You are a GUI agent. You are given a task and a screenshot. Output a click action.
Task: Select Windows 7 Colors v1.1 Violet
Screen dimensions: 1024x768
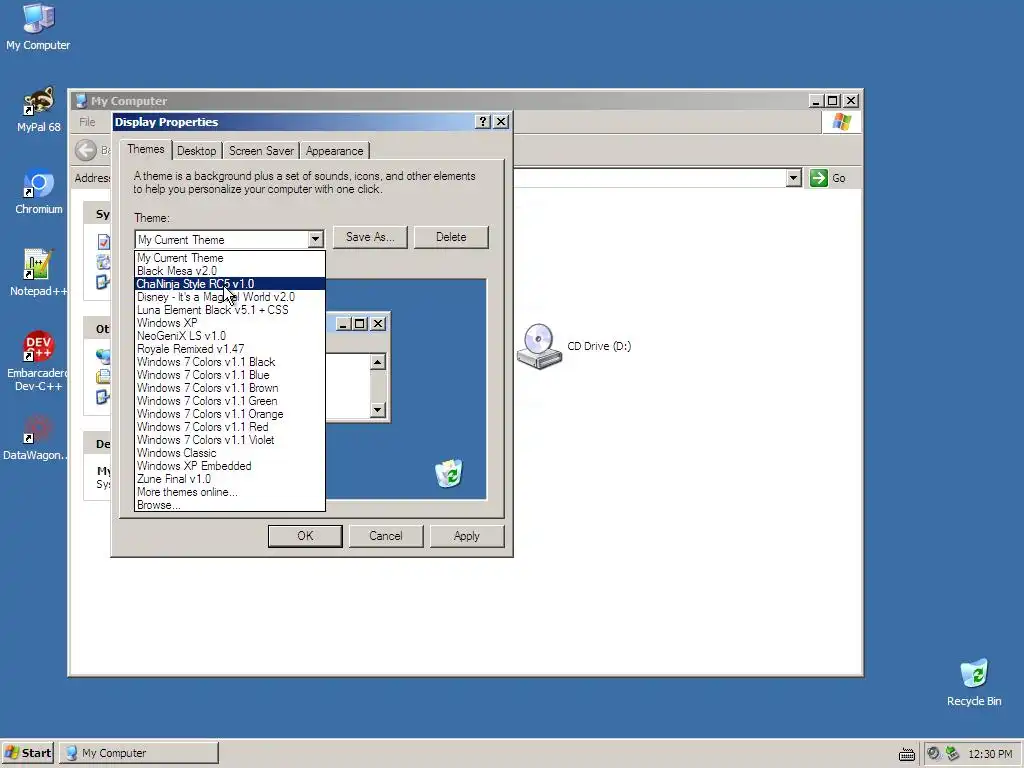(230, 440)
